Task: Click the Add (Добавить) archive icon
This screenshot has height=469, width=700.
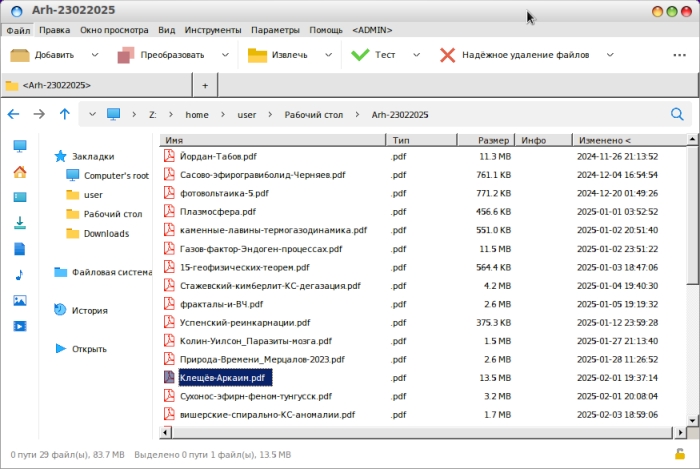Action: 20,55
